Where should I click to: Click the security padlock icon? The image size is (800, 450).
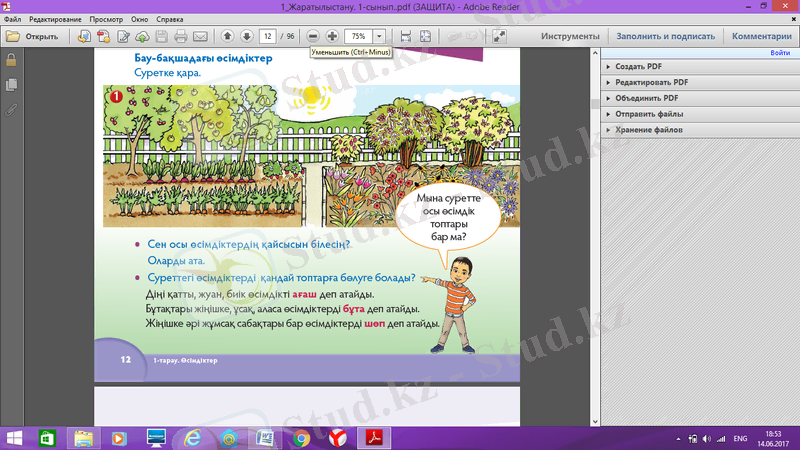(11, 60)
